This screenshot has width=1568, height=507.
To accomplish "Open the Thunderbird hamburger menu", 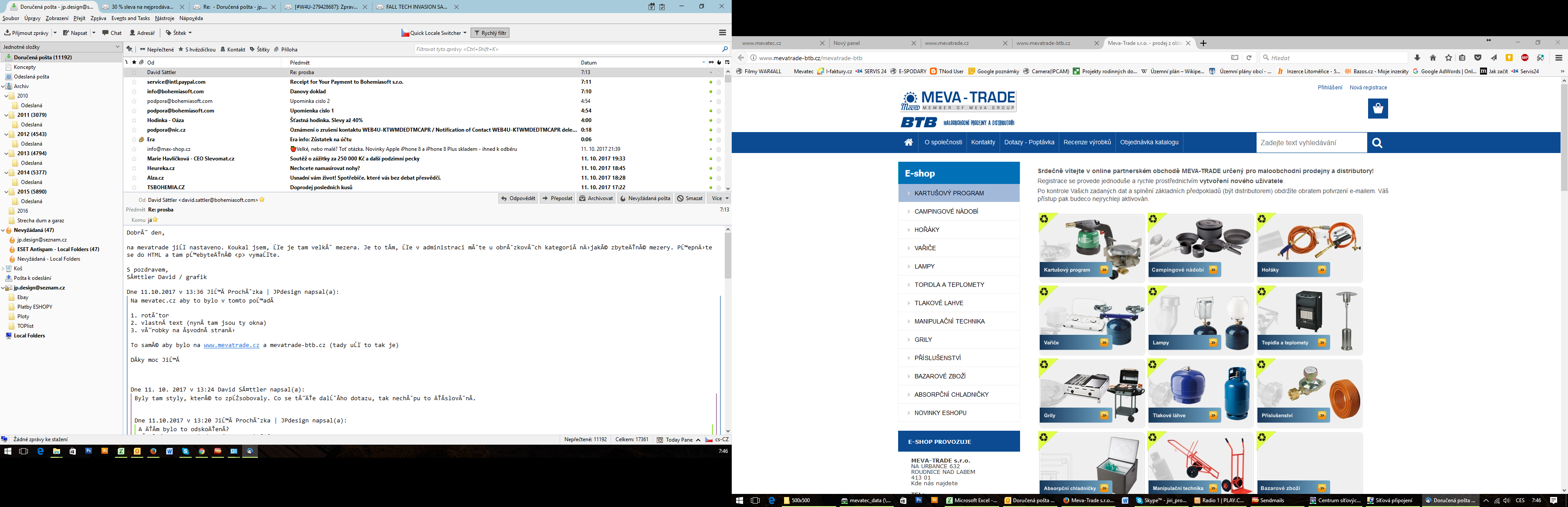I will pos(723,33).
